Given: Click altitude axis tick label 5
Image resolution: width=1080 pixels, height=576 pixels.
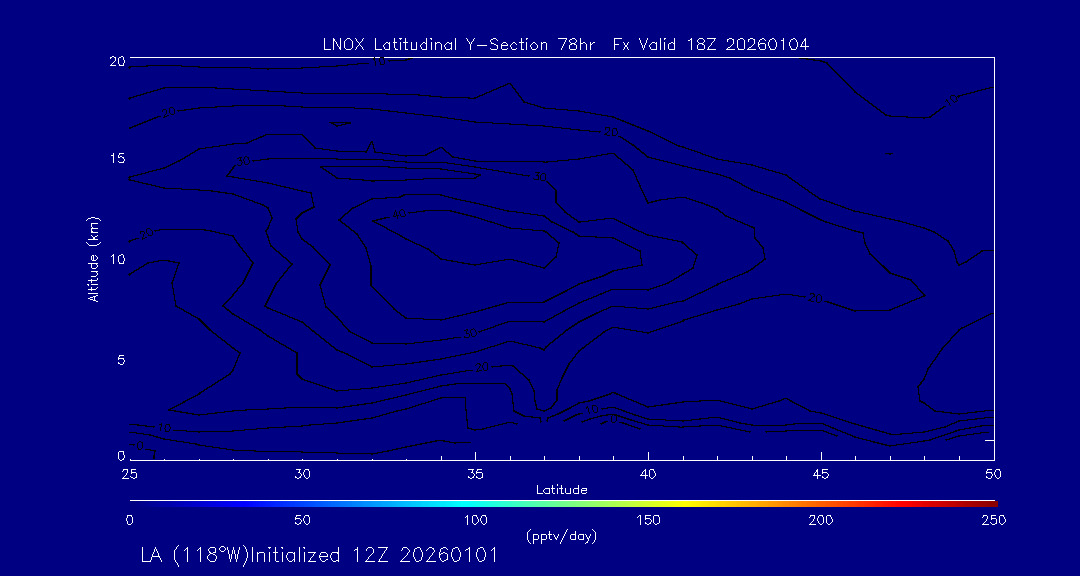Looking at the screenshot, I should click(121, 360).
